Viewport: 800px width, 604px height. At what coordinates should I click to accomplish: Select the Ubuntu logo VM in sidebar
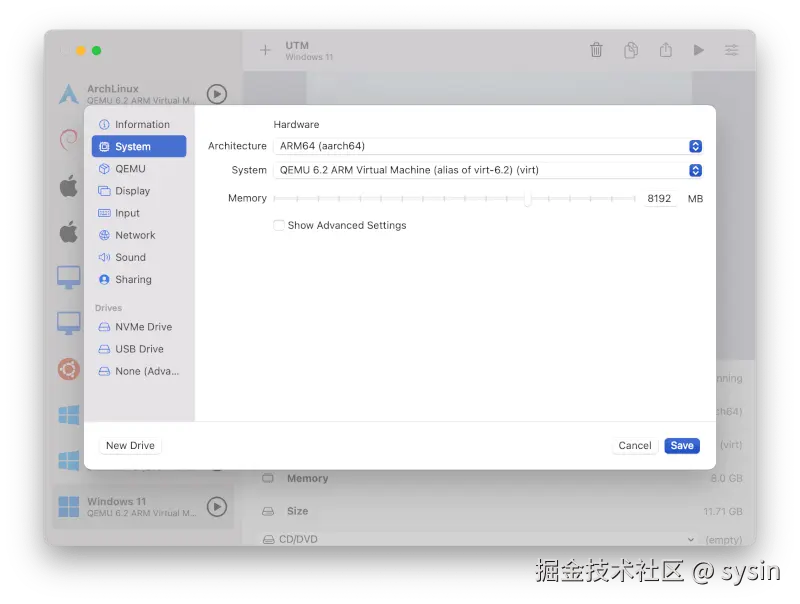(x=68, y=369)
